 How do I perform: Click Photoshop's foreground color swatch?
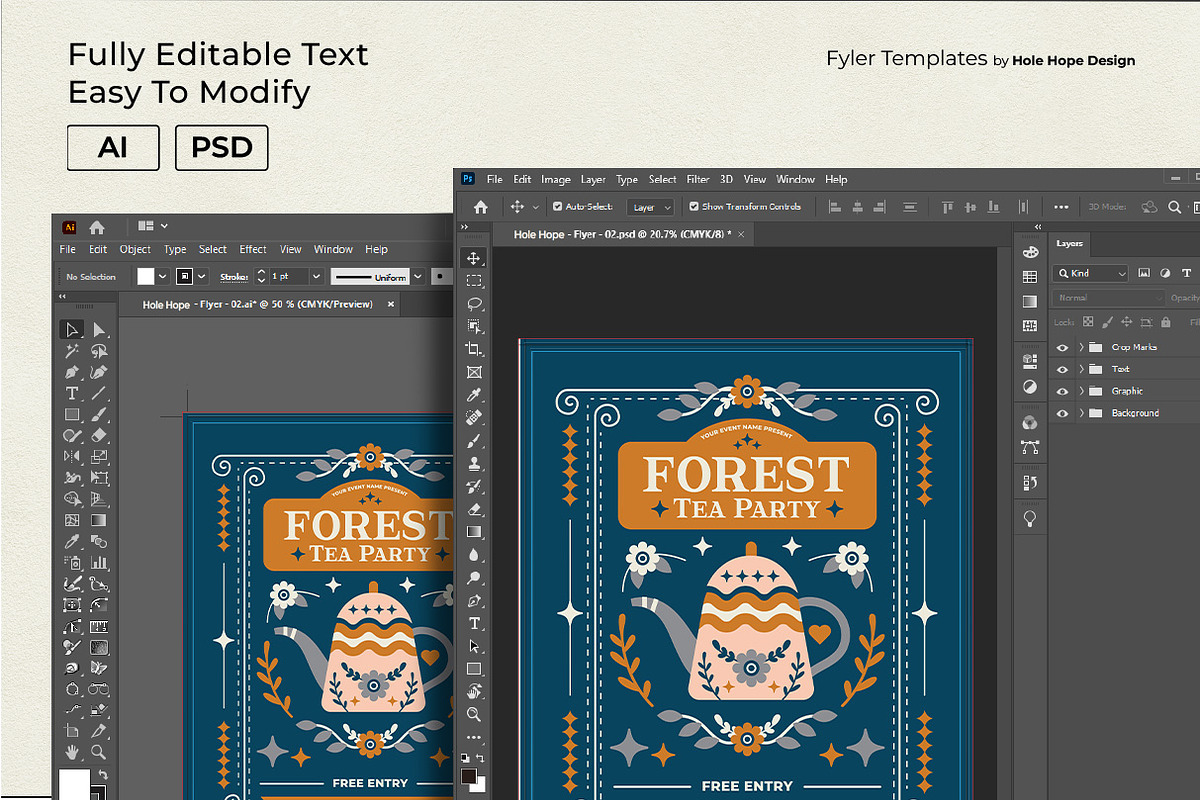pos(469,776)
